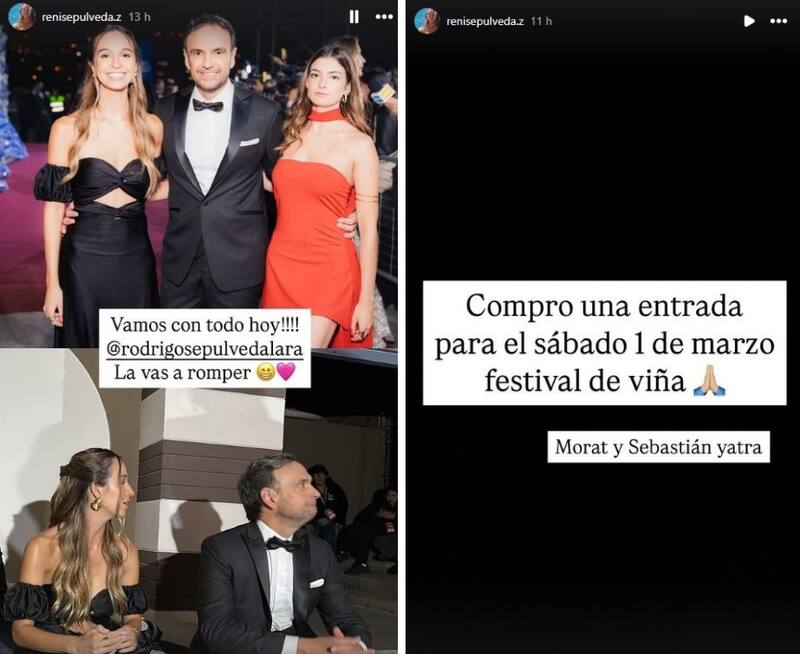Open right story profile avatar
The width and height of the screenshot is (800, 654).
[427, 21]
